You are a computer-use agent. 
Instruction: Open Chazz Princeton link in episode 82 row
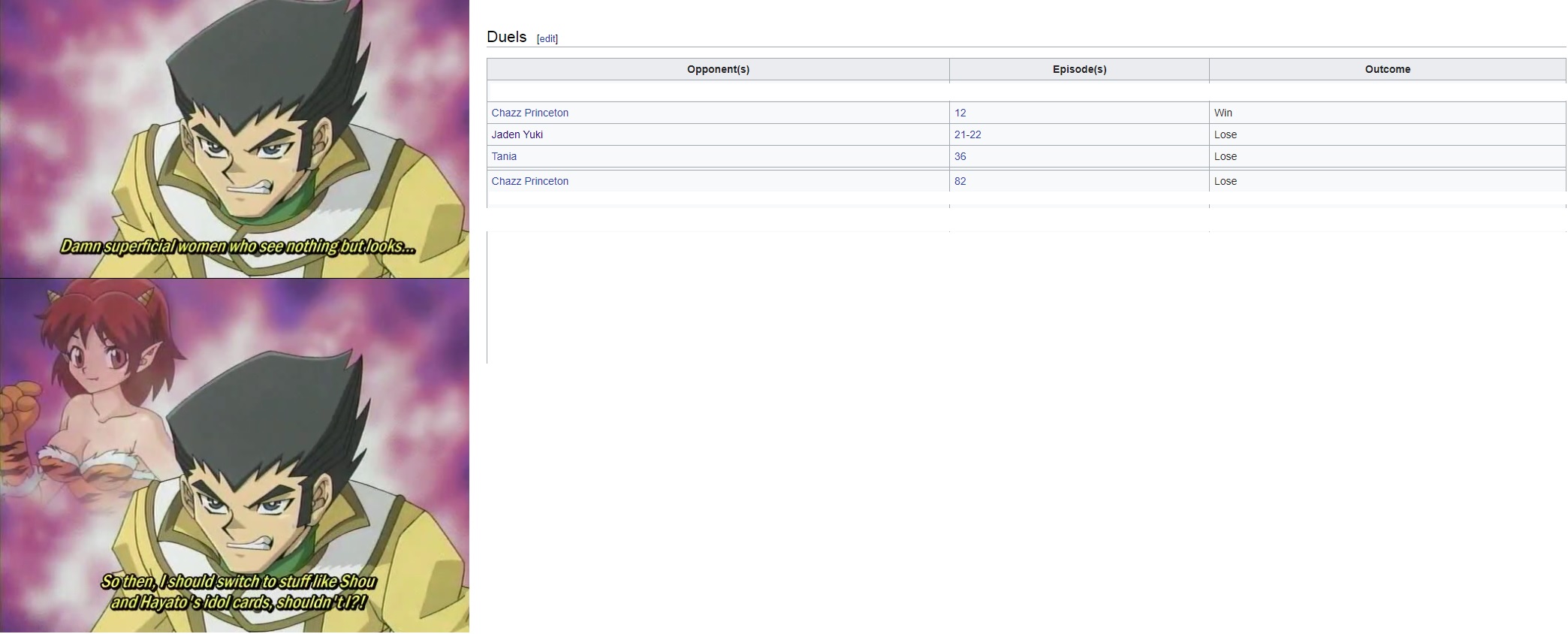[530, 181]
